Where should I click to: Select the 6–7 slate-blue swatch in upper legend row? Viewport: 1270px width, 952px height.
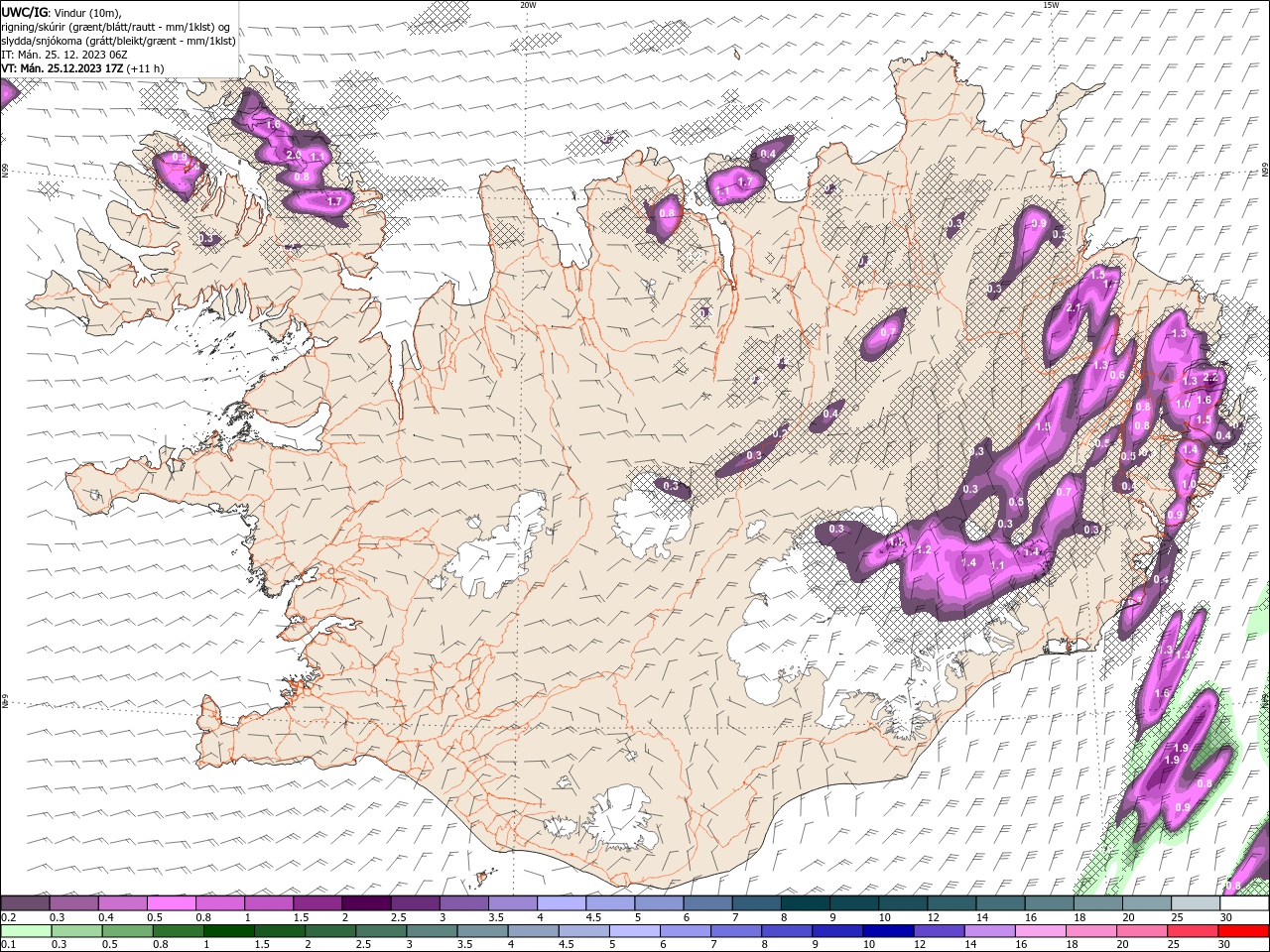pyautogui.click(x=707, y=903)
